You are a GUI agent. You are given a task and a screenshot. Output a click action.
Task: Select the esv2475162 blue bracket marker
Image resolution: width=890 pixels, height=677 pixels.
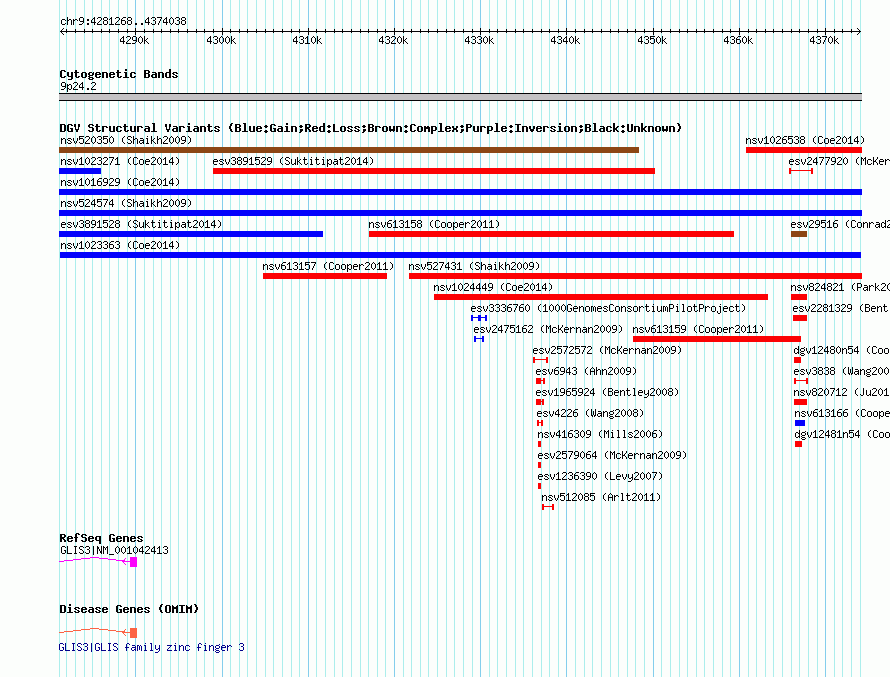click(x=479, y=339)
